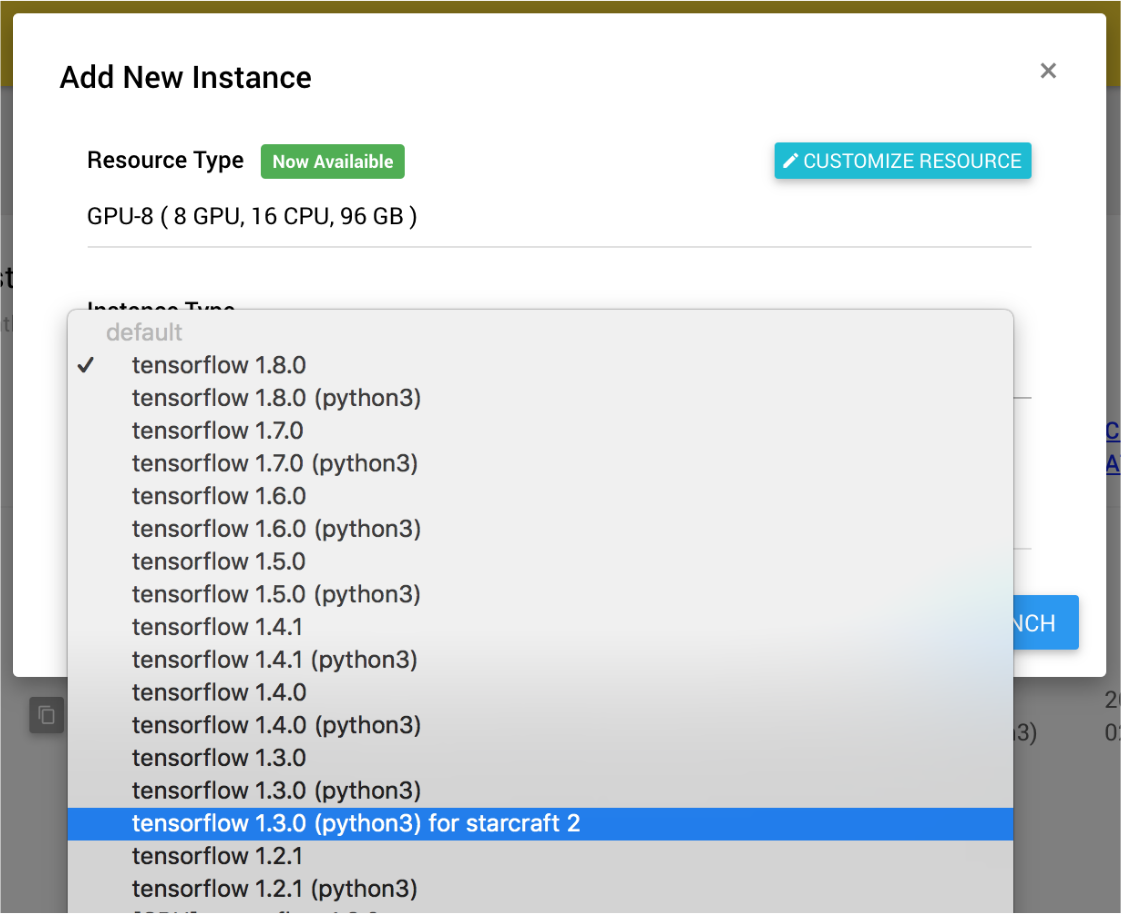The width and height of the screenshot is (1122, 914).
Task: Select tensorflow 1.2.1 option
Action: [540, 856]
